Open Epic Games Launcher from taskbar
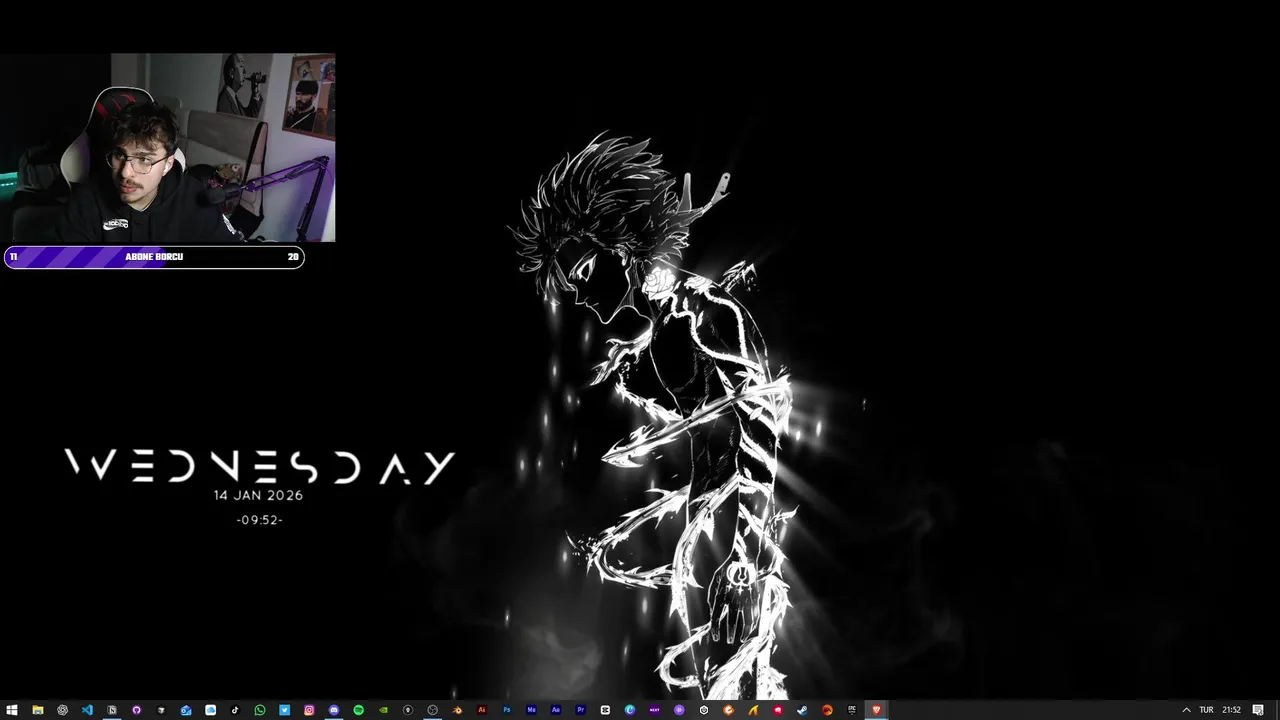 click(x=852, y=710)
